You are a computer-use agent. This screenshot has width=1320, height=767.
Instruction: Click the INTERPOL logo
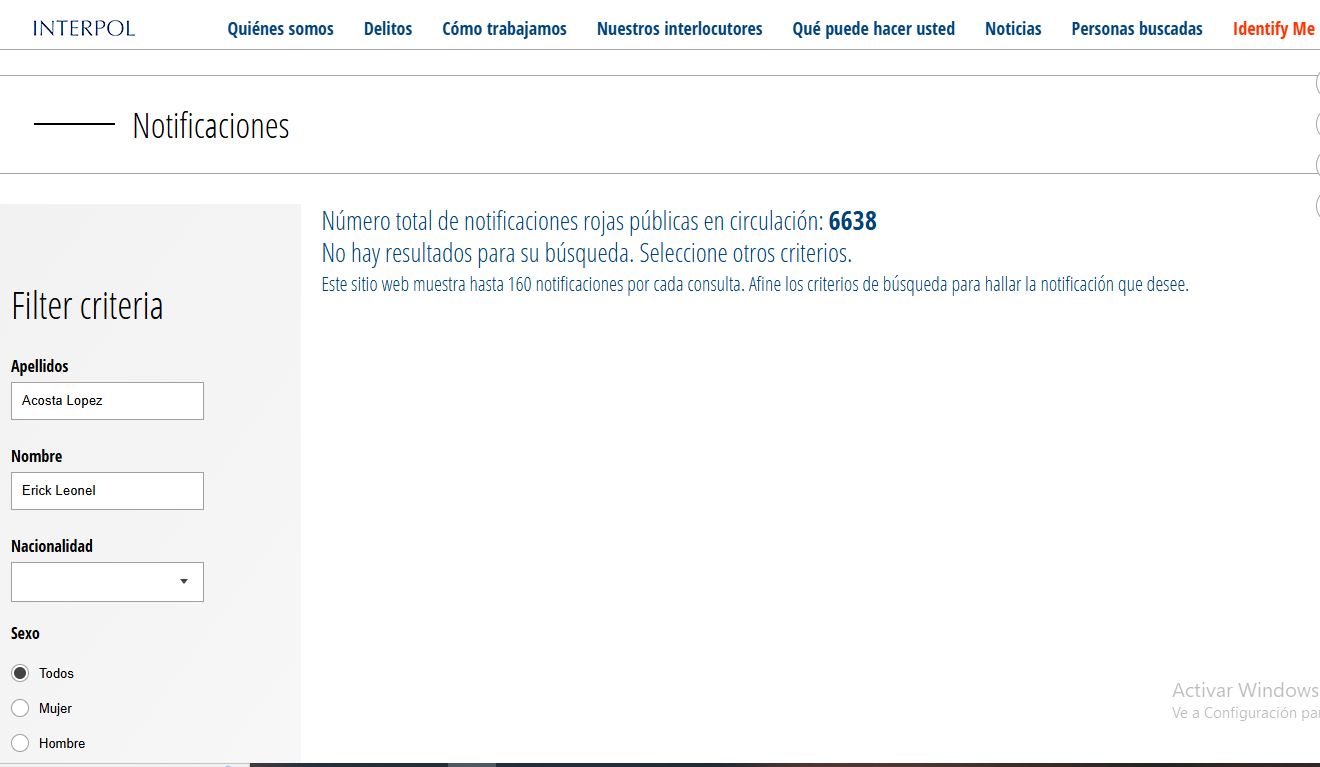(84, 28)
